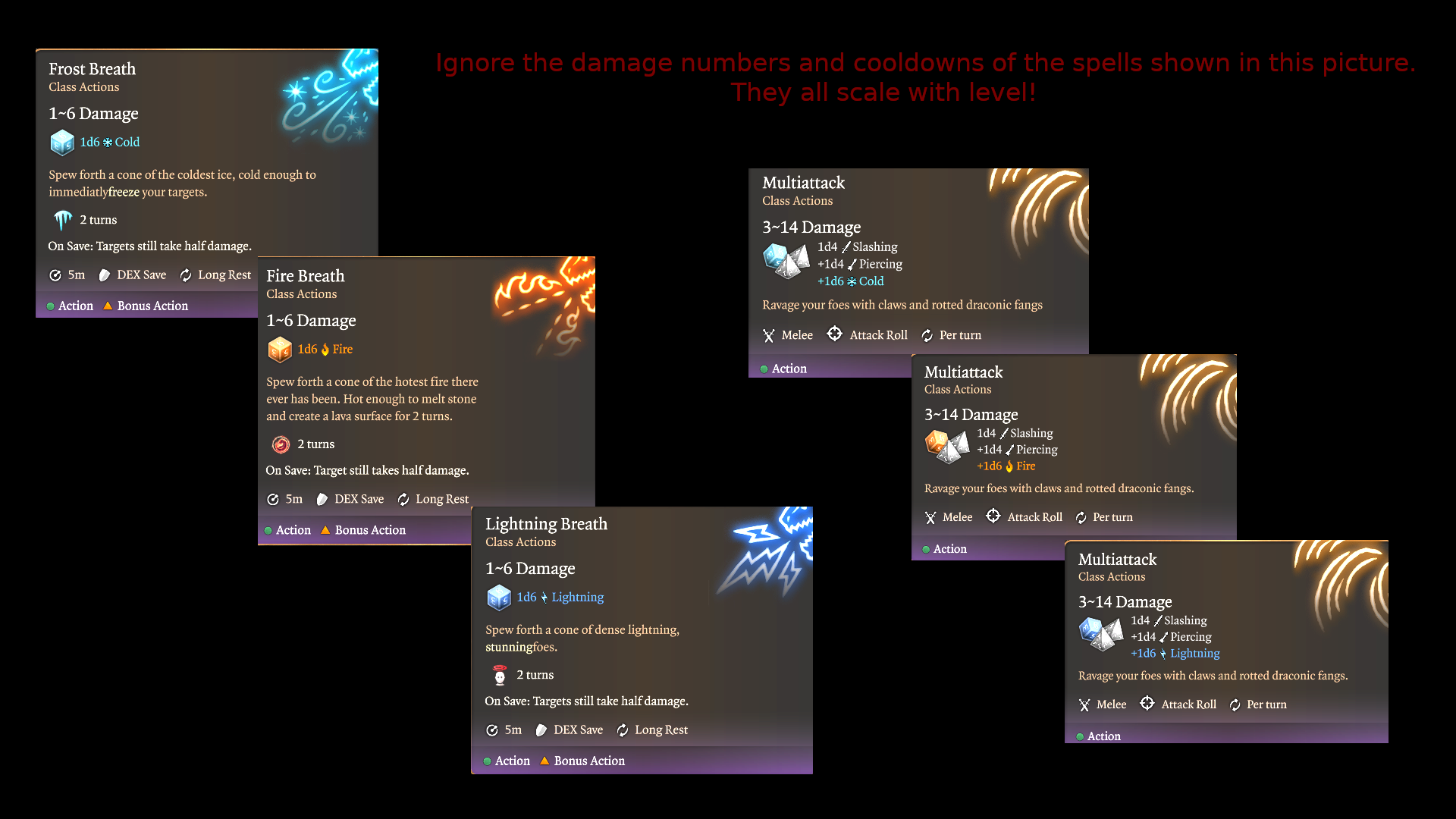This screenshot has height=819, width=1456.
Task: Click the Cold Multiattack dice cluster icon
Action: coord(786,261)
